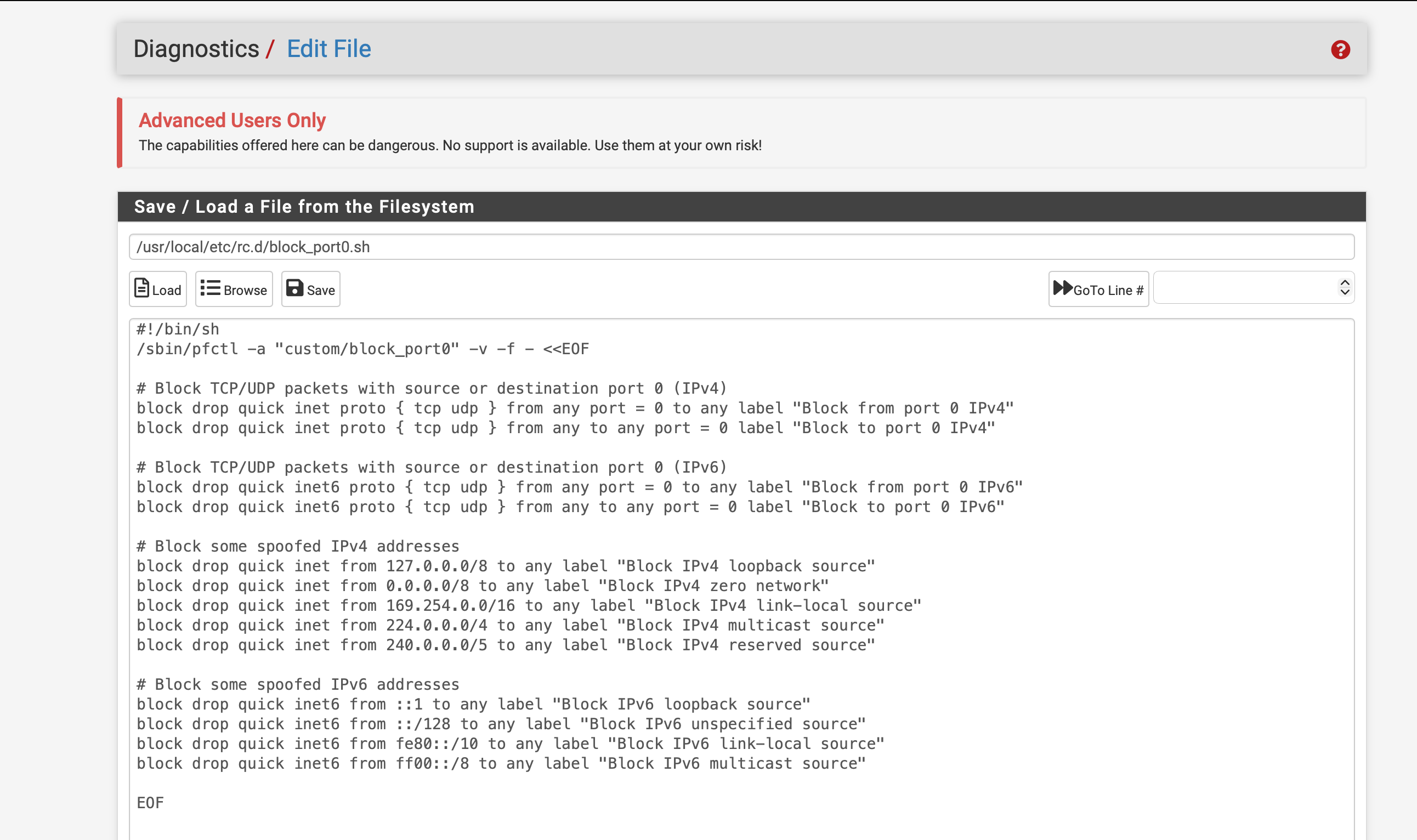Open the Edit File breadcrumb link

pos(328,49)
